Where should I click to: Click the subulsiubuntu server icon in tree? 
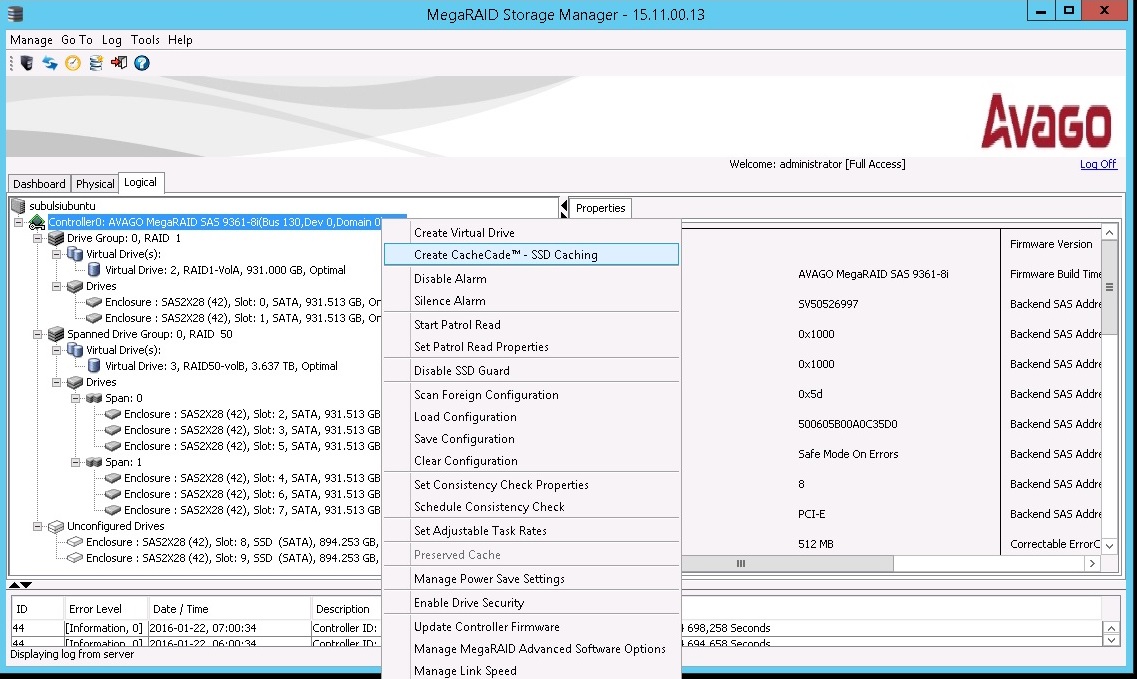pos(18,206)
